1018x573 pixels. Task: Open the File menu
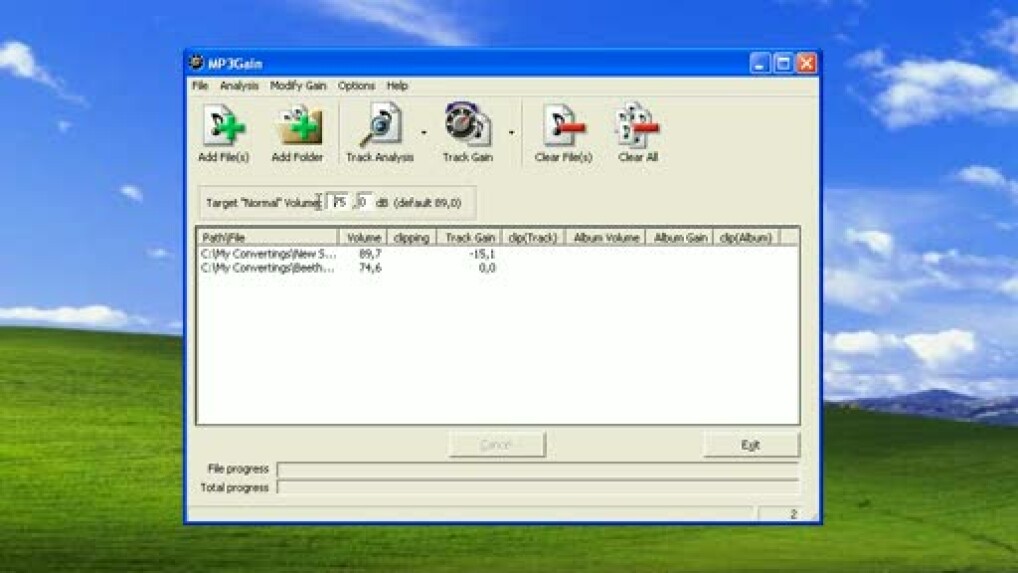(200, 86)
